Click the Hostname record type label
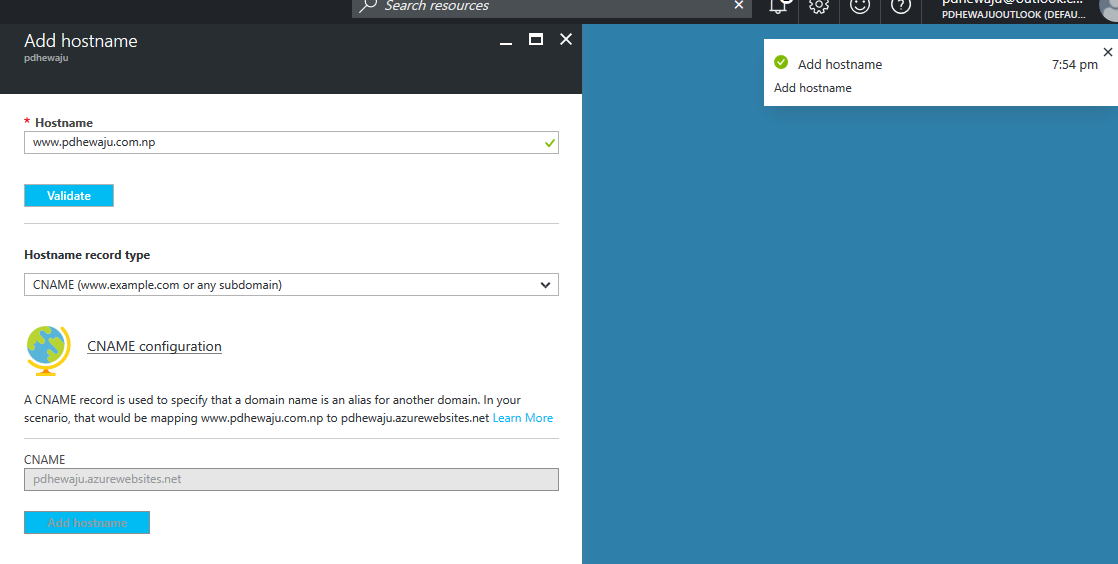Screen dimensions: 1118x564 [x=87, y=255]
